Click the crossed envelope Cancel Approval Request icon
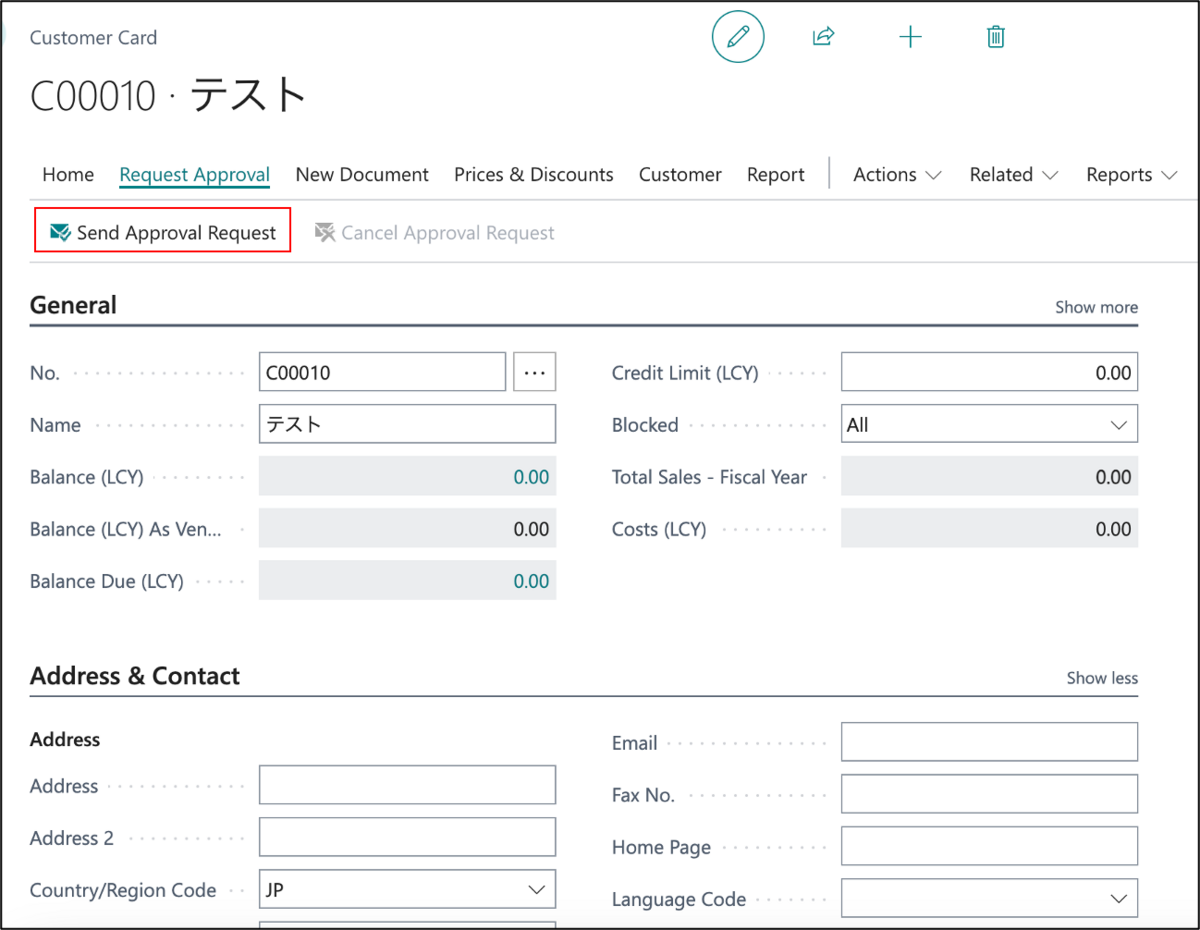Viewport: 1200px width, 930px height. (325, 232)
